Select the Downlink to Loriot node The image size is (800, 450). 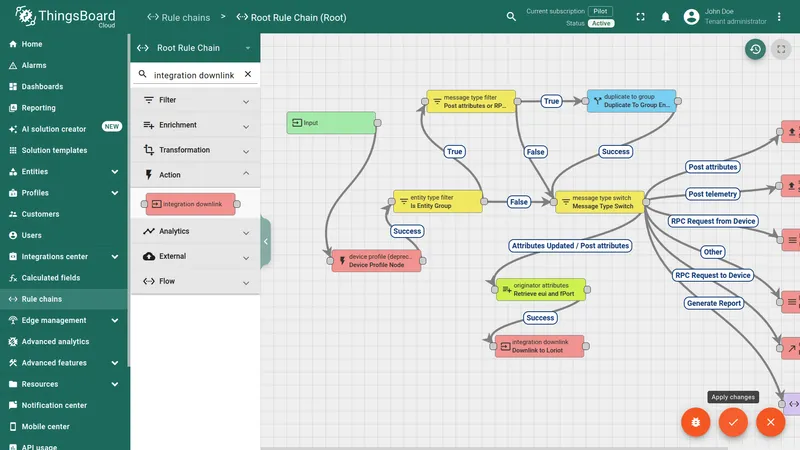(539, 346)
